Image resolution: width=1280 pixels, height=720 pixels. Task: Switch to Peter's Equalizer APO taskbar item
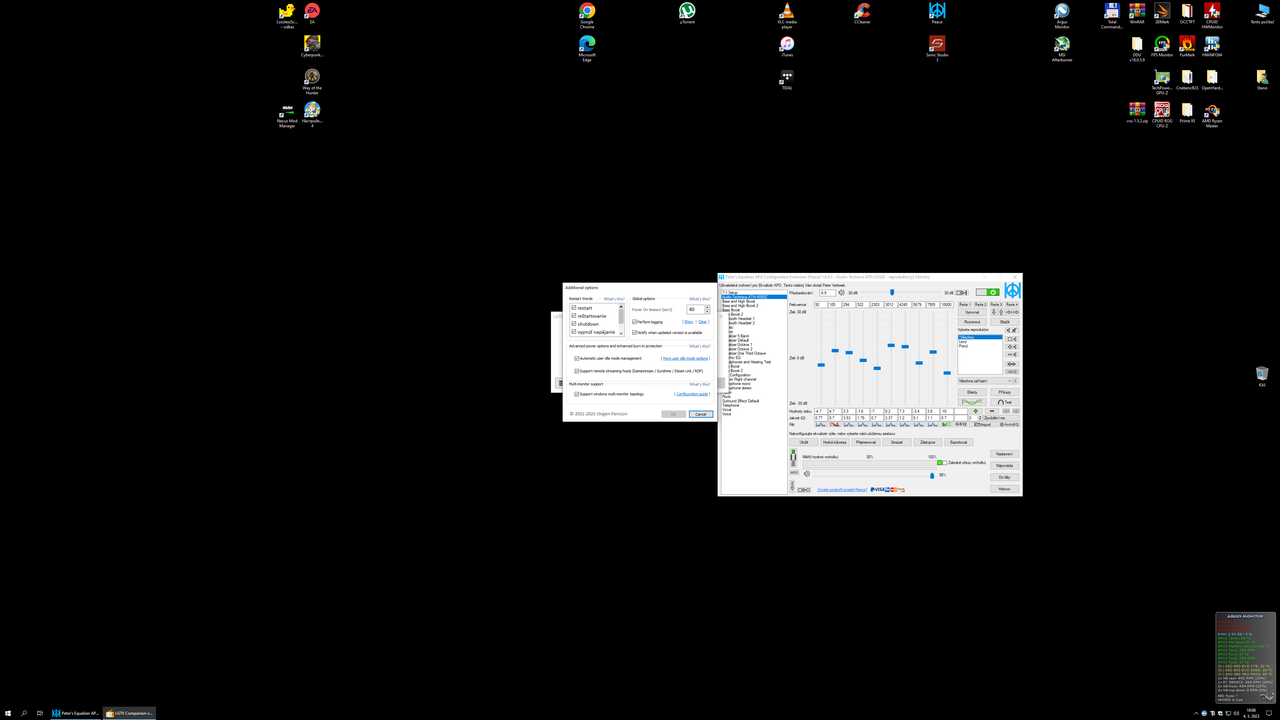(x=76, y=713)
